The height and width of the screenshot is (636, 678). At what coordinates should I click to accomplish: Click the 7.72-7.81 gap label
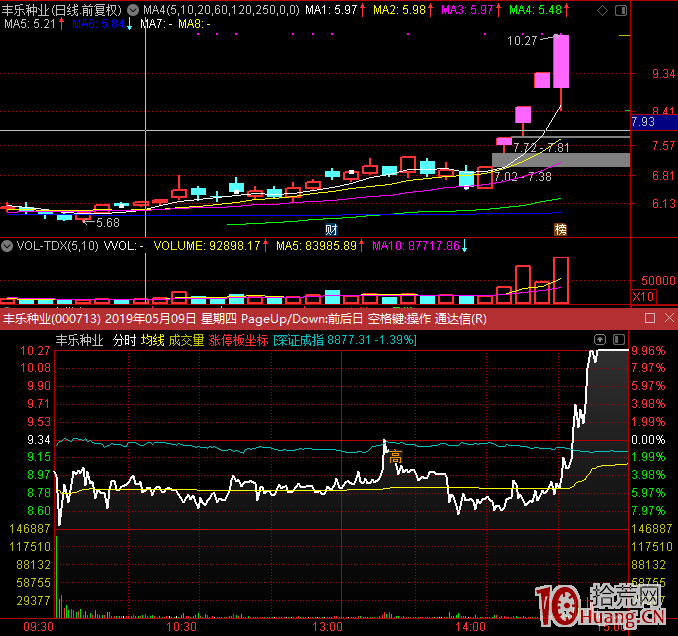[x=541, y=147]
